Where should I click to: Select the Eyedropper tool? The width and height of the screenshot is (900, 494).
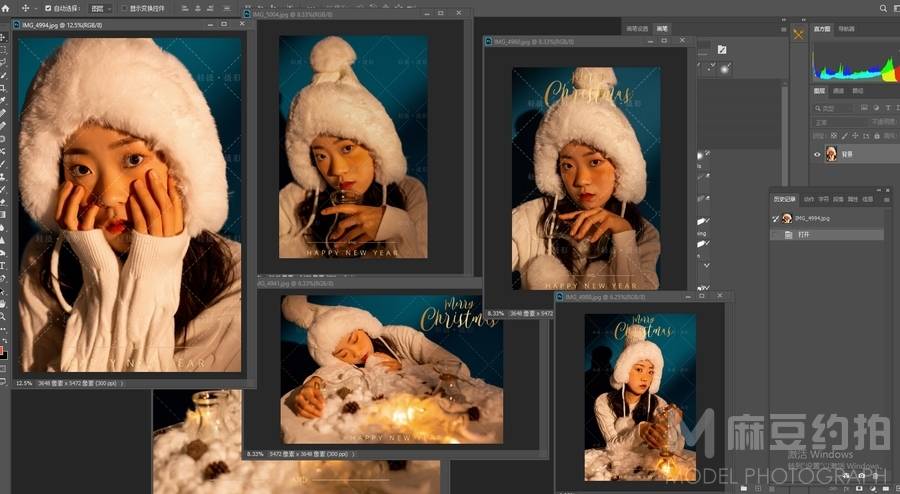[3, 101]
